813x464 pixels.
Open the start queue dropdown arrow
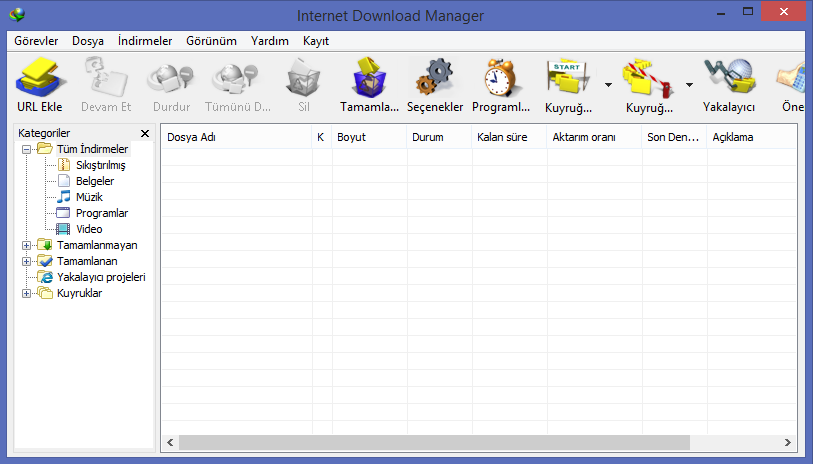(608, 85)
